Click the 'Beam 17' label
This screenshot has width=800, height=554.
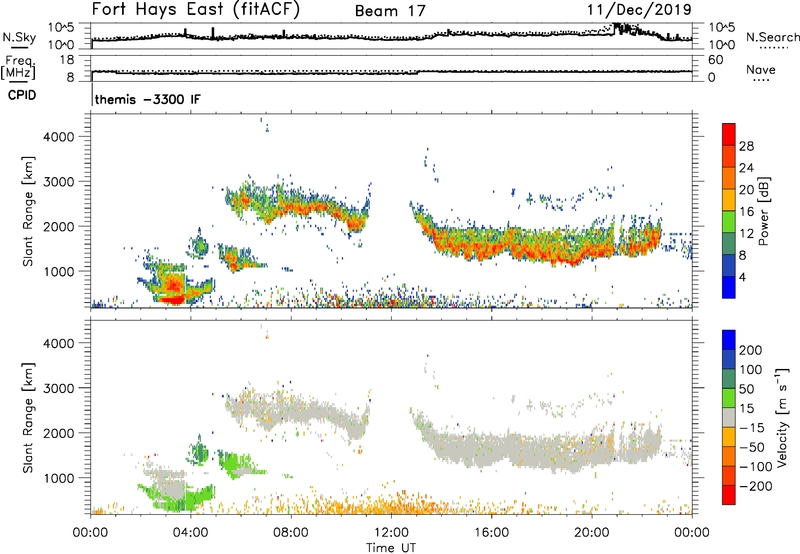[390, 11]
